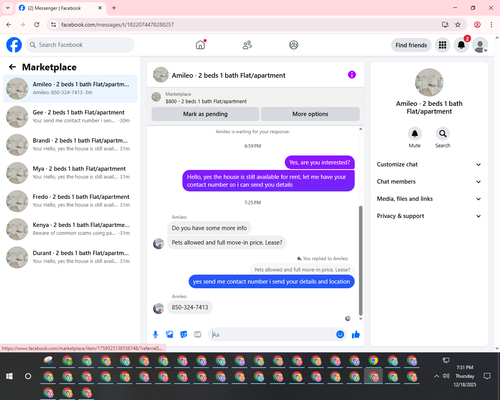500x400 pixels.
Task: Open Chrome three-dot menu
Action: click(491, 25)
